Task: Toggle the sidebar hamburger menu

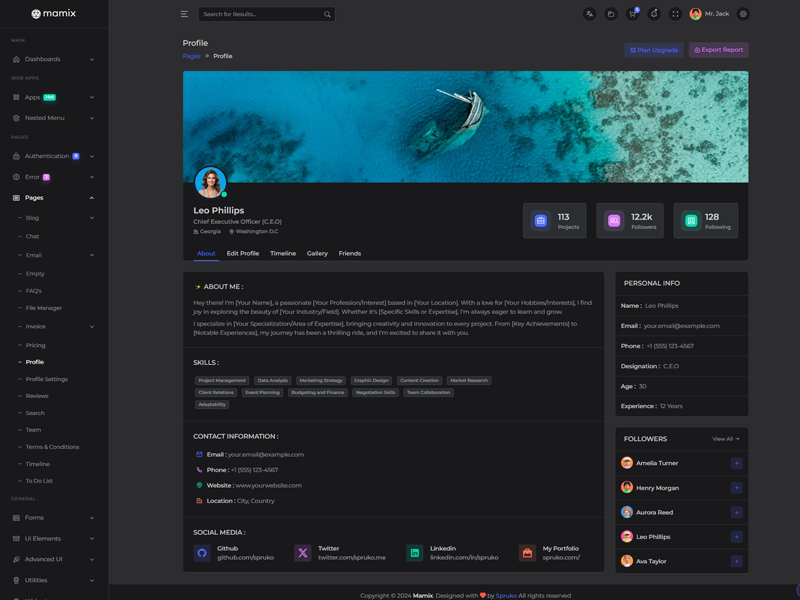Action: (184, 14)
